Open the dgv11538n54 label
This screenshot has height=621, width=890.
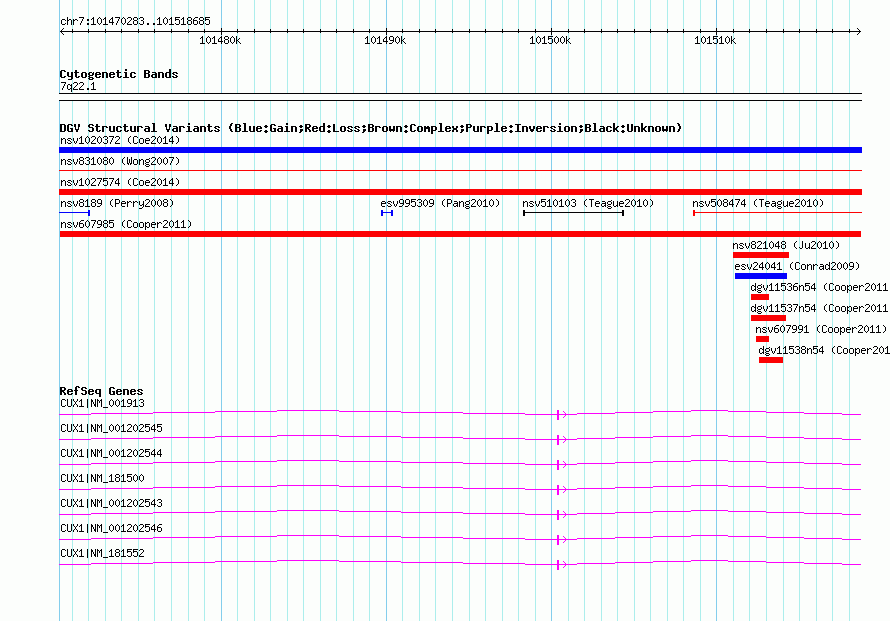coord(824,350)
